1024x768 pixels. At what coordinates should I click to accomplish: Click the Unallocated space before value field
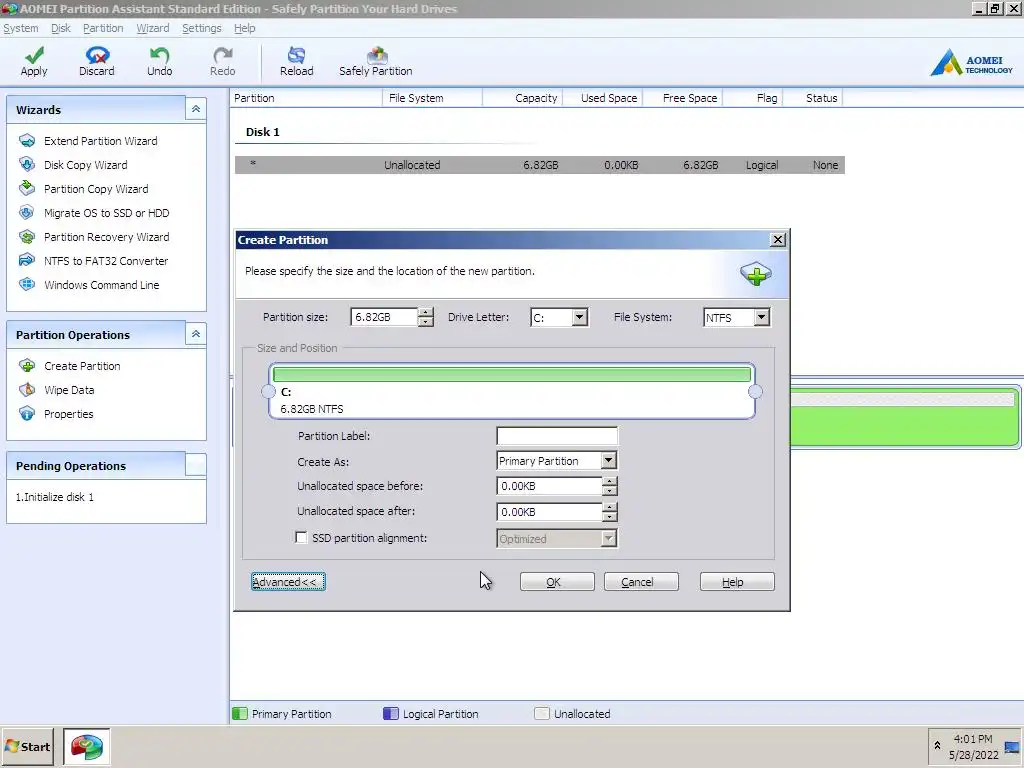[x=549, y=486]
